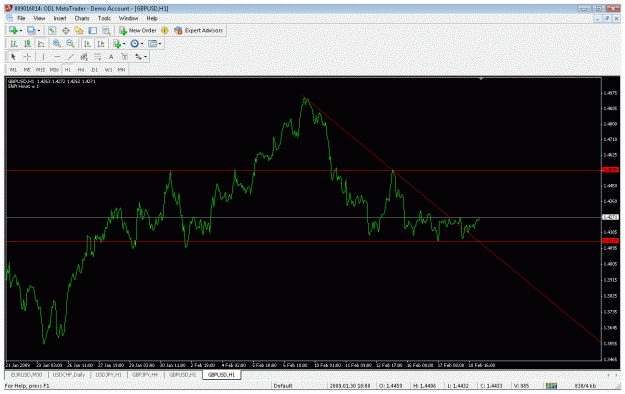
Task: Switch chart to Line Chart style
Action: 41,44
